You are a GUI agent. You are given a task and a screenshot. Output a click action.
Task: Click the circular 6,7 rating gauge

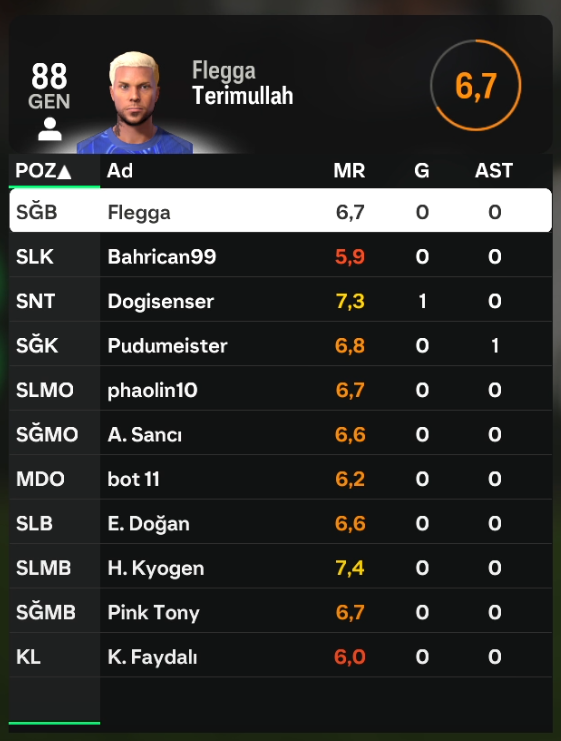coord(476,85)
